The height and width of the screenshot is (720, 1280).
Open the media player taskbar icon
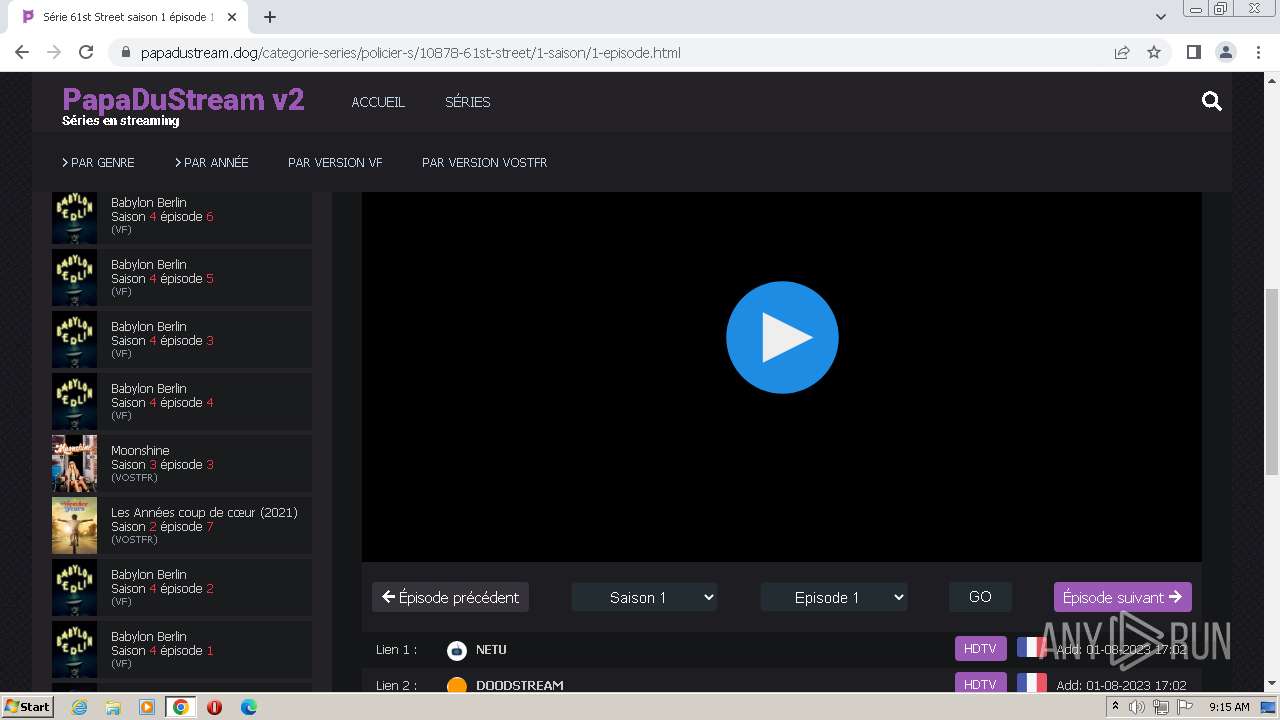(x=147, y=707)
